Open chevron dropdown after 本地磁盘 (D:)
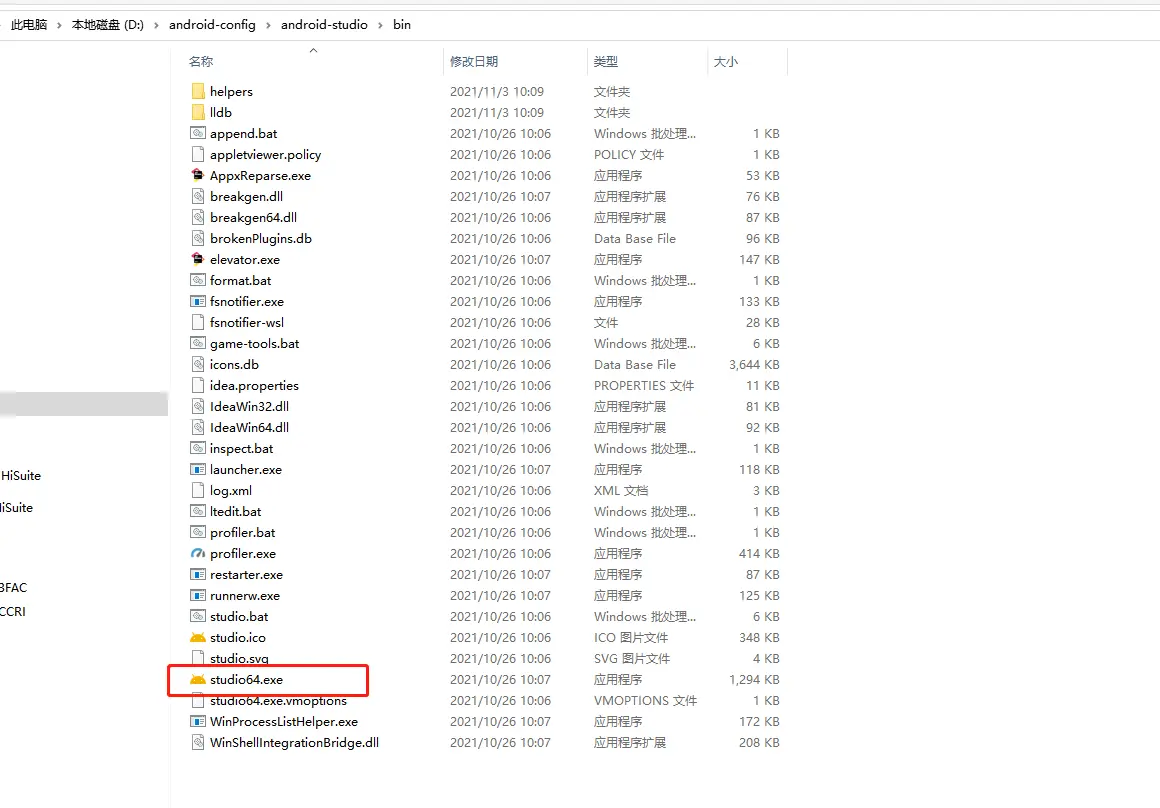The image size is (1160, 808). 156,25
